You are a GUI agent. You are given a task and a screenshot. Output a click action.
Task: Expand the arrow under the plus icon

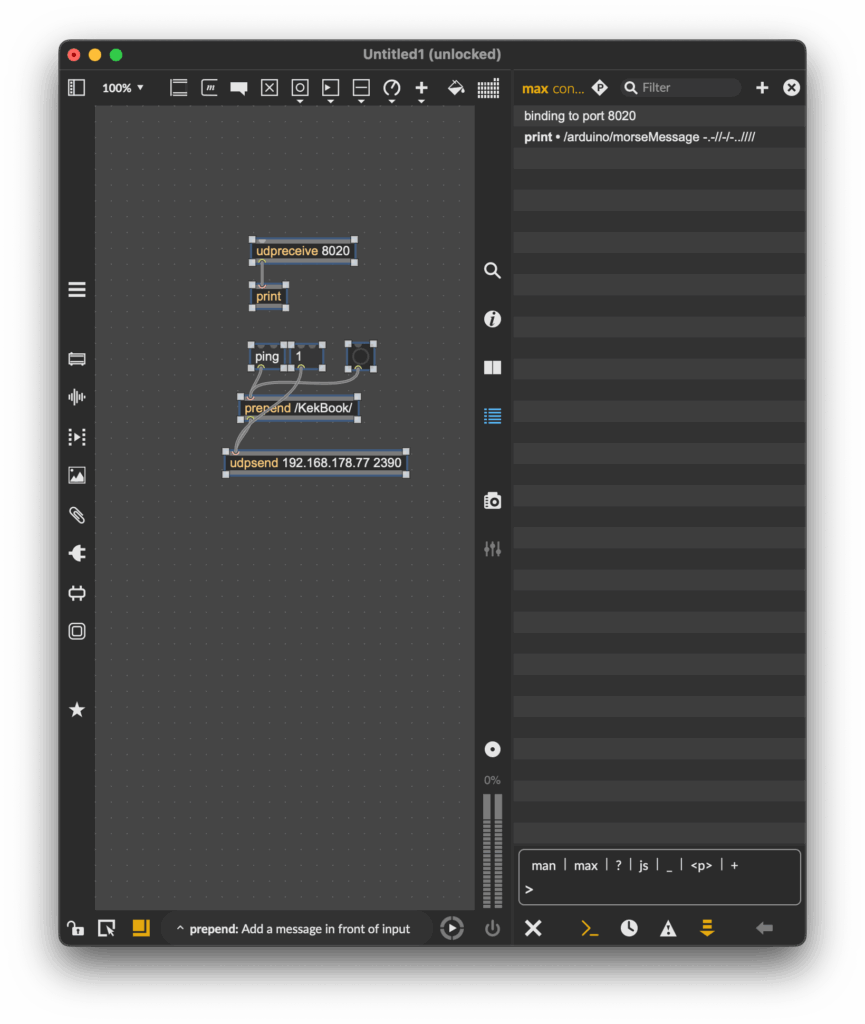click(x=422, y=102)
